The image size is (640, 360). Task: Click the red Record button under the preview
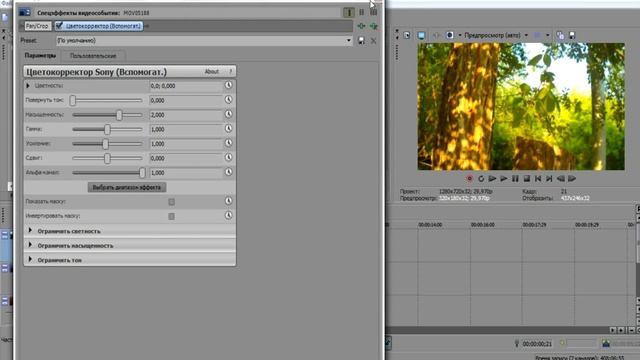469,178
